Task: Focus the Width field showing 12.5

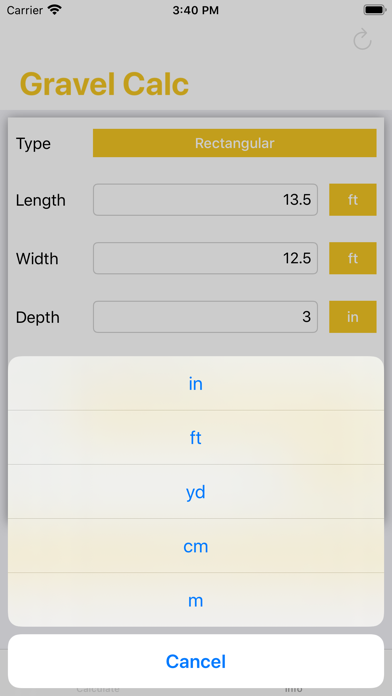Action: click(x=205, y=258)
